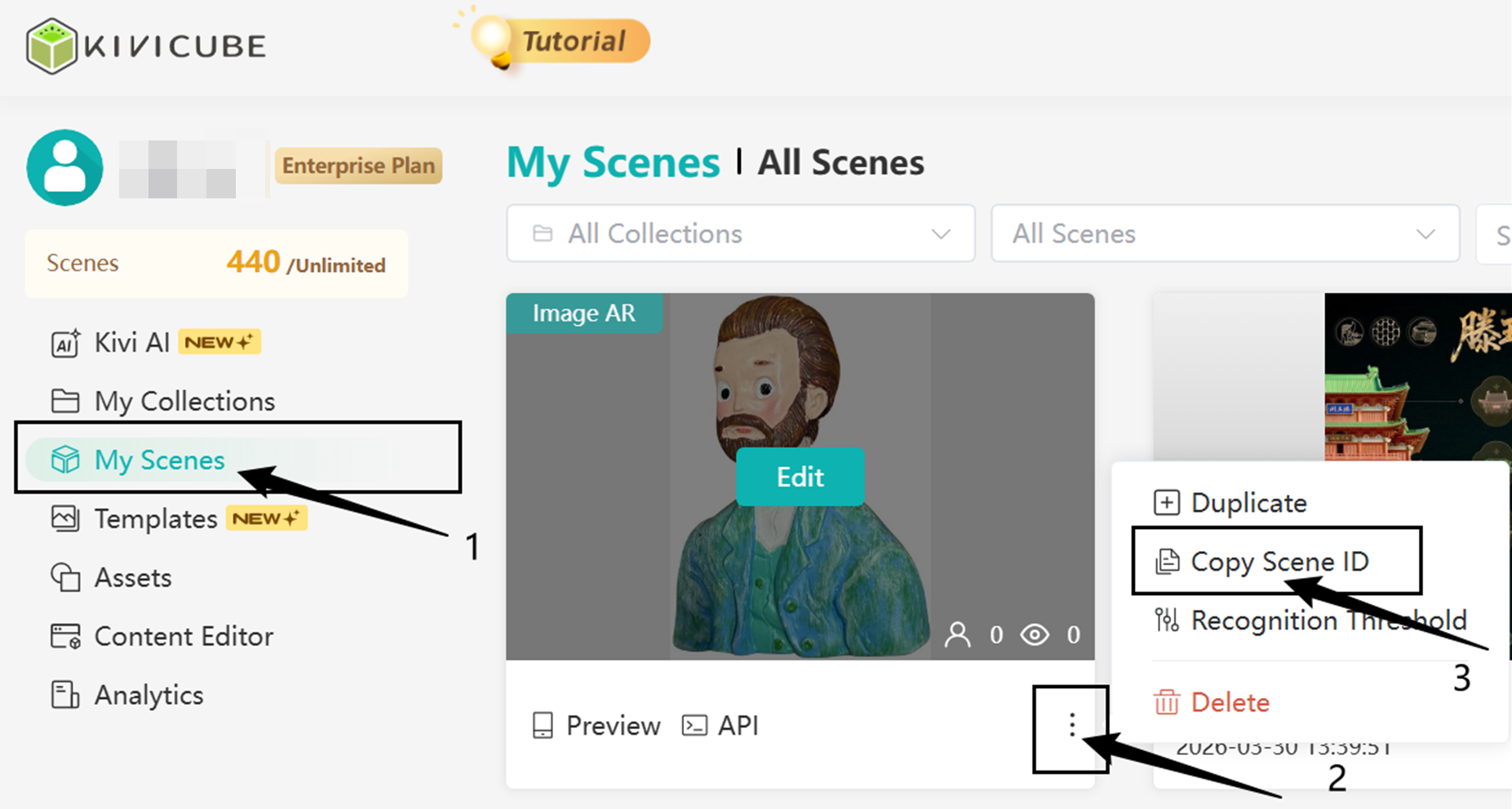Screen dimensions: 1512x809
Task: Select My Collections in the sidebar
Action: coord(183,401)
